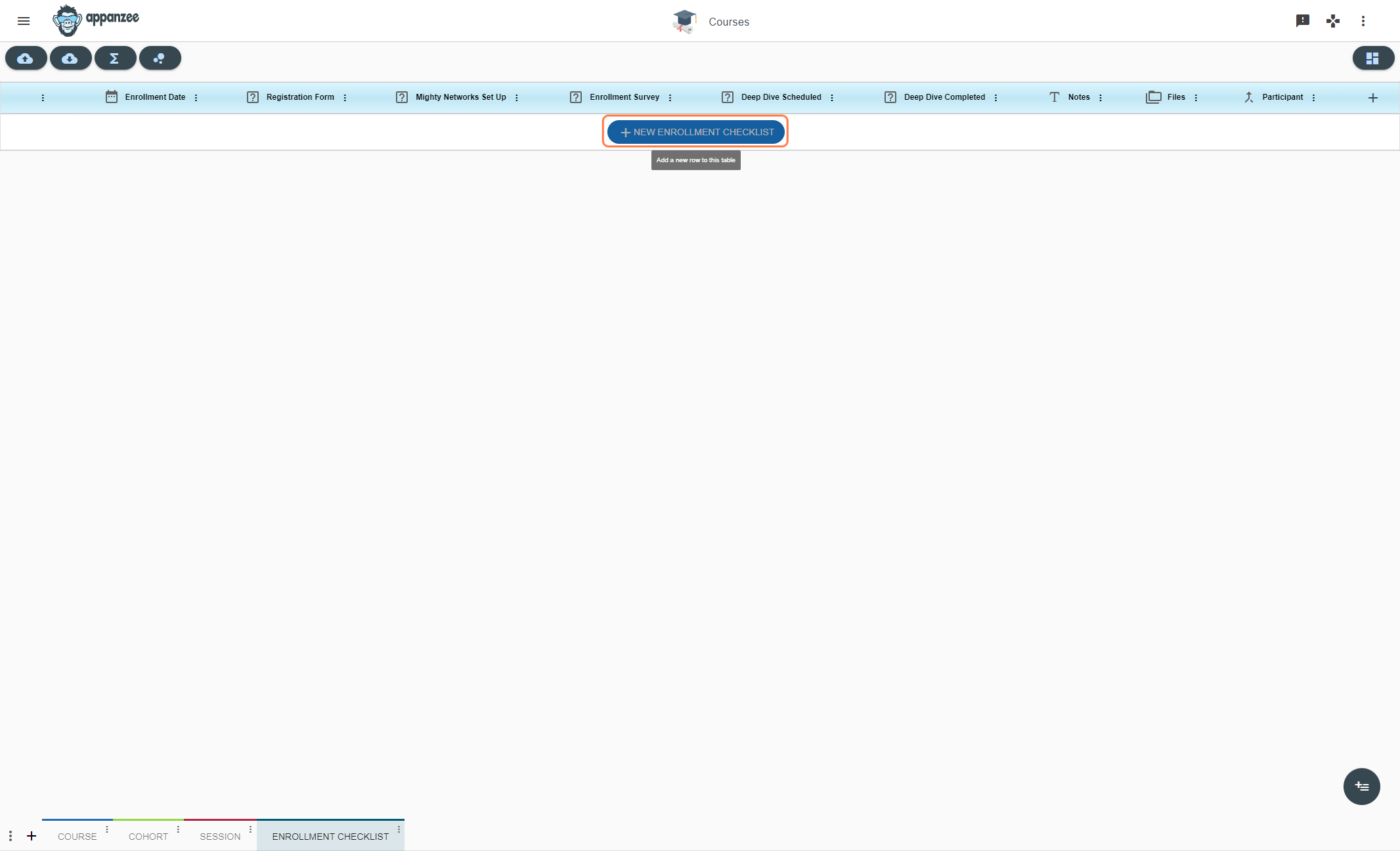Click the Deep Dive Completed type icon

pos(890,97)
